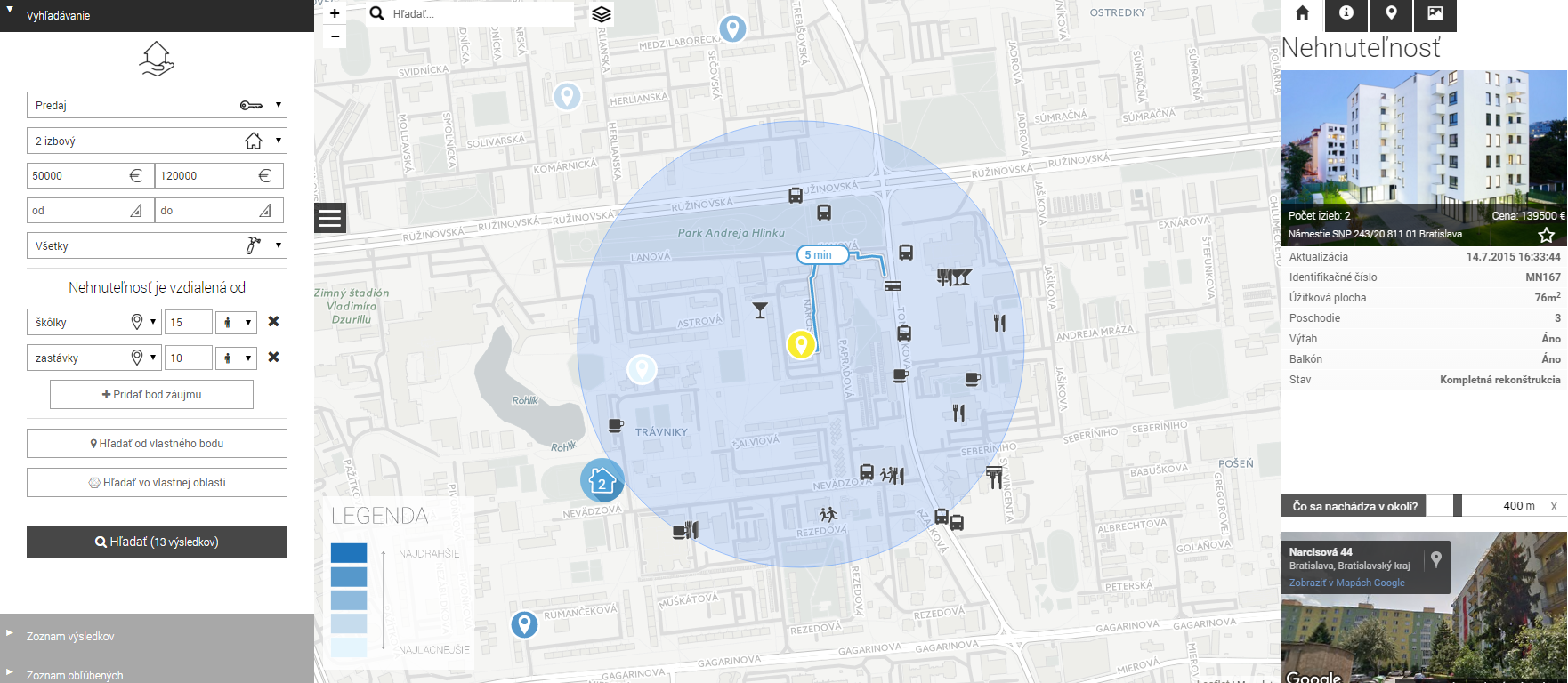Click the minimum price field 50000
1568x683 pixels.
[x=91, y=175]
